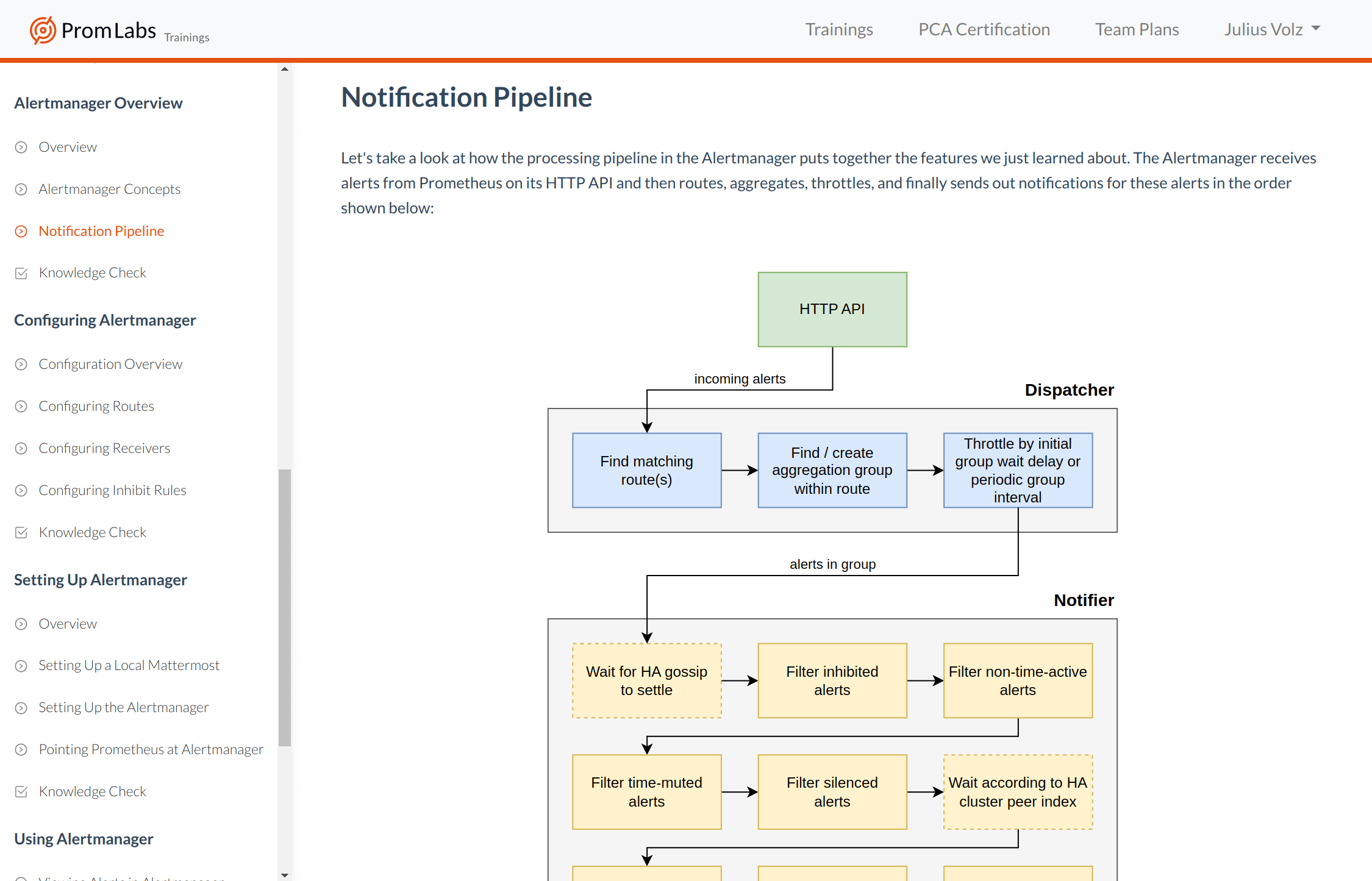Select the Notification Pipeline menu item
The height and width of the screenshot is (881, 1372).
tap(101, 230)
